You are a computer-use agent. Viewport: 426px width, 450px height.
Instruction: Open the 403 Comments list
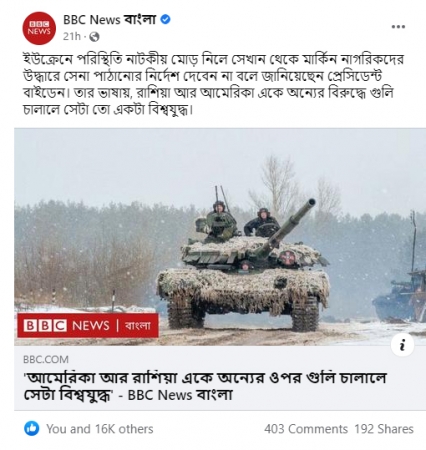[x=306, y=429]
